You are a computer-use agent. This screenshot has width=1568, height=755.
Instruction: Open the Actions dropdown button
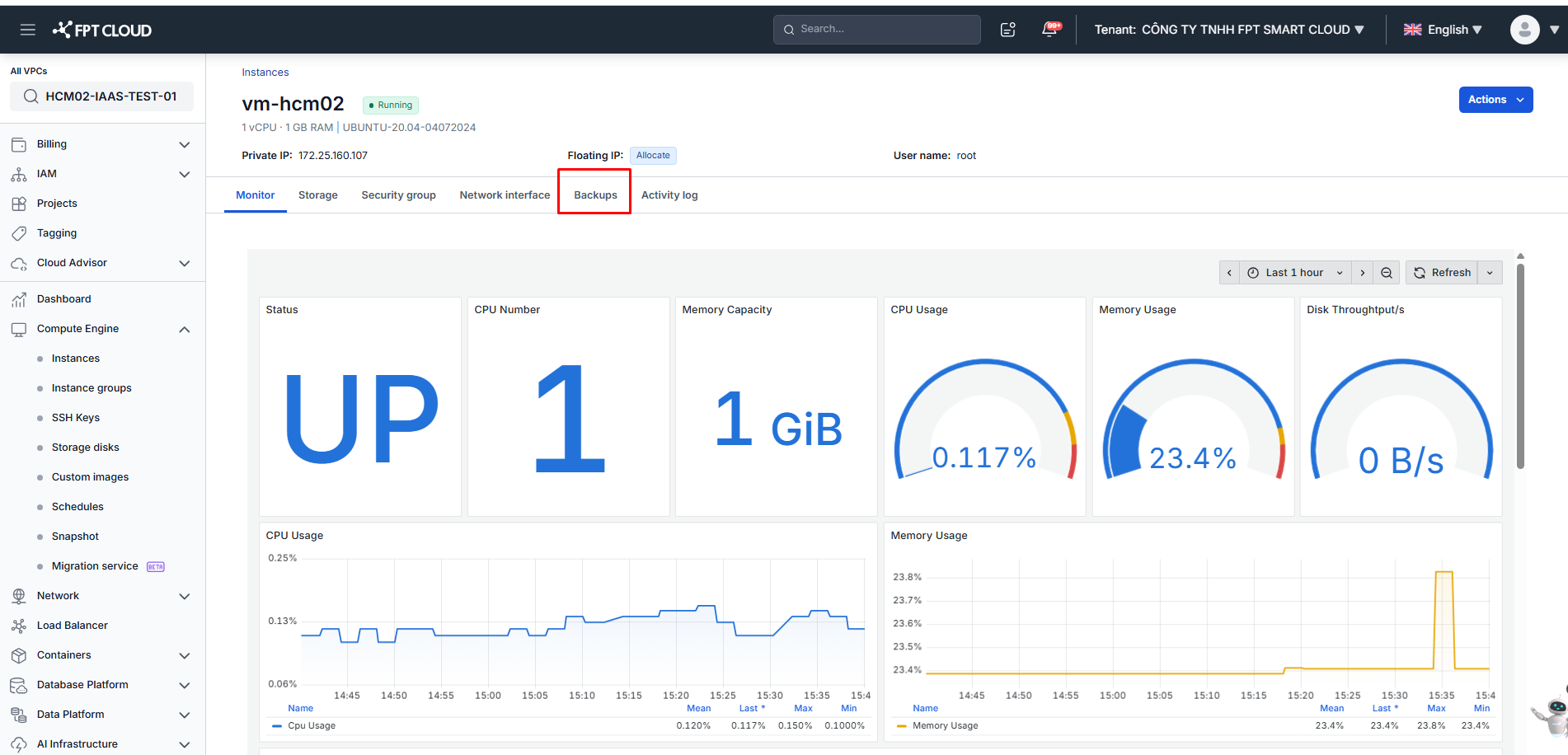pyautogui.click(x=1495, y=100)
